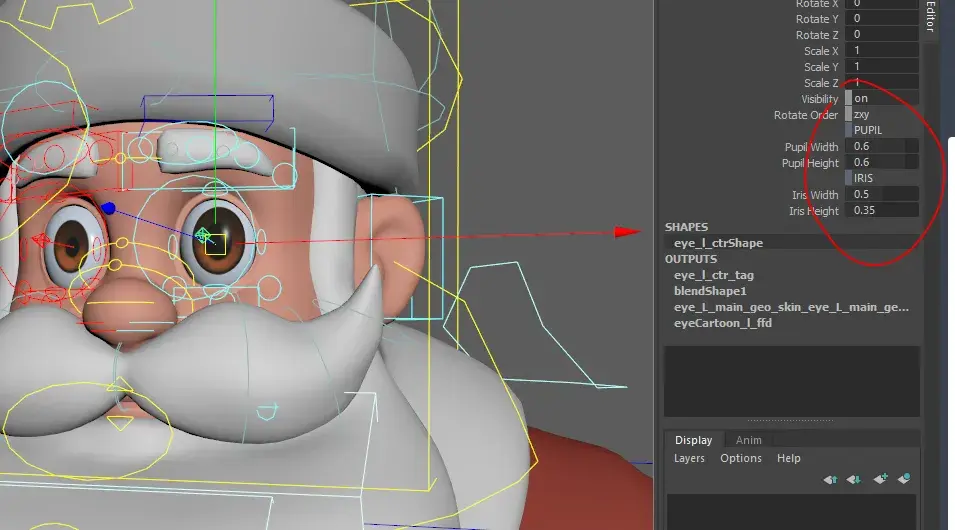Open the layer editor Options menu
The height and width of the screenshot is (530, 955).
741,458
